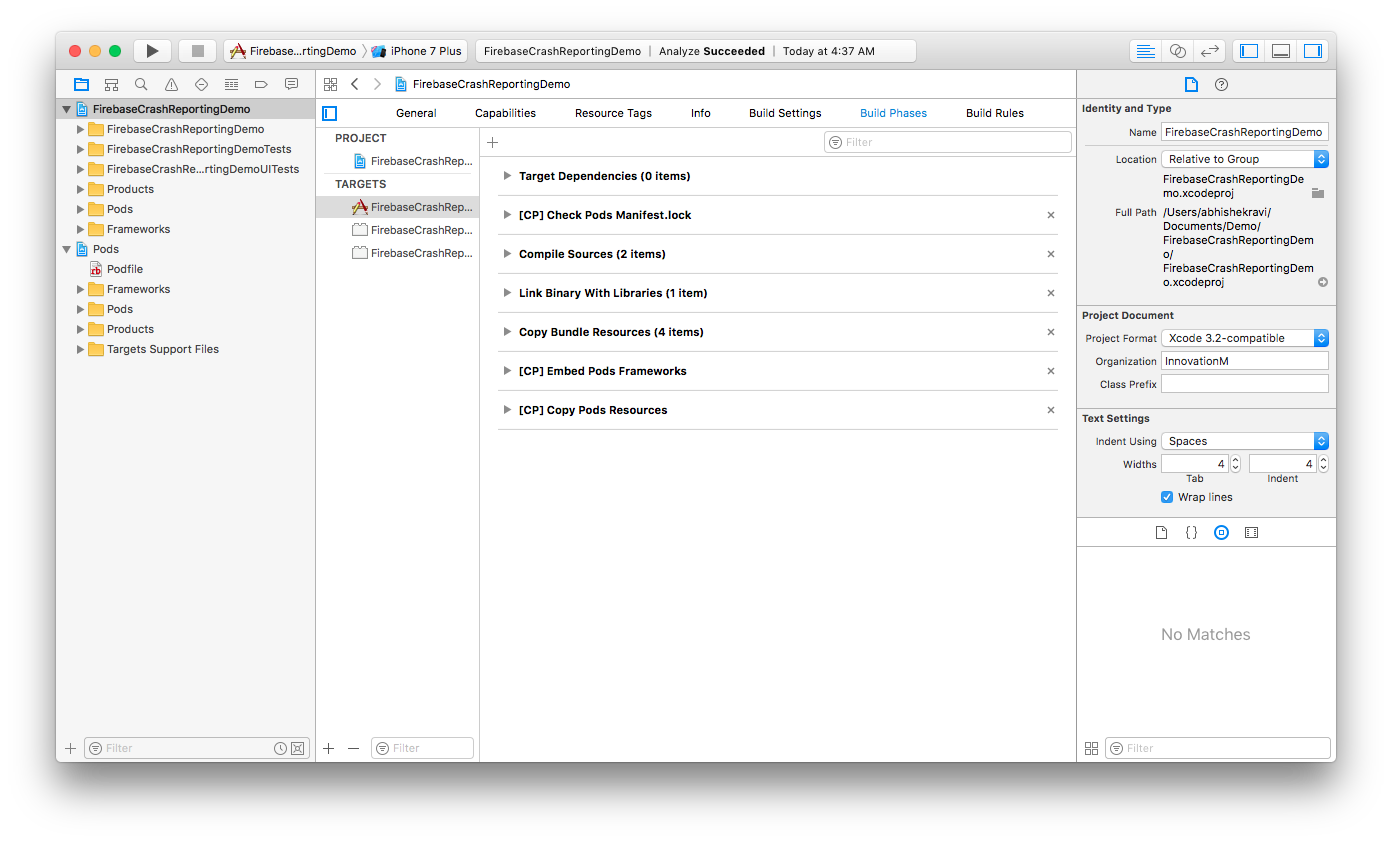Show the Quick Help inspector
This screenshot has width=1392, height=842.
pos(1221,85)
